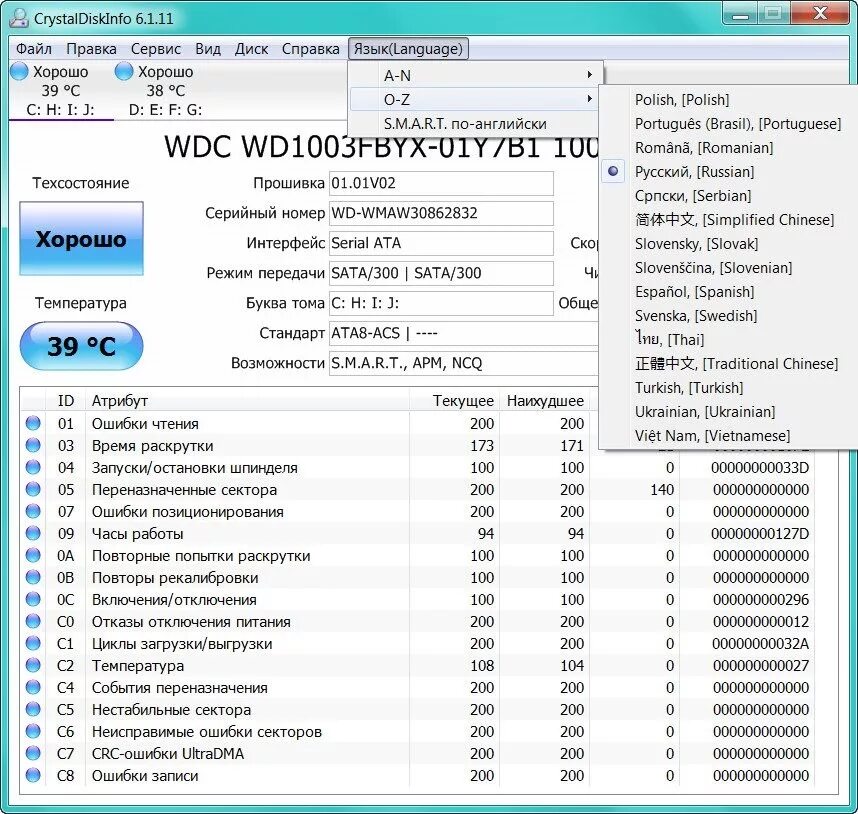Open the Сервис menu
Image resolution: width=858 pixels, height=814 pixels.
(156, 49)
